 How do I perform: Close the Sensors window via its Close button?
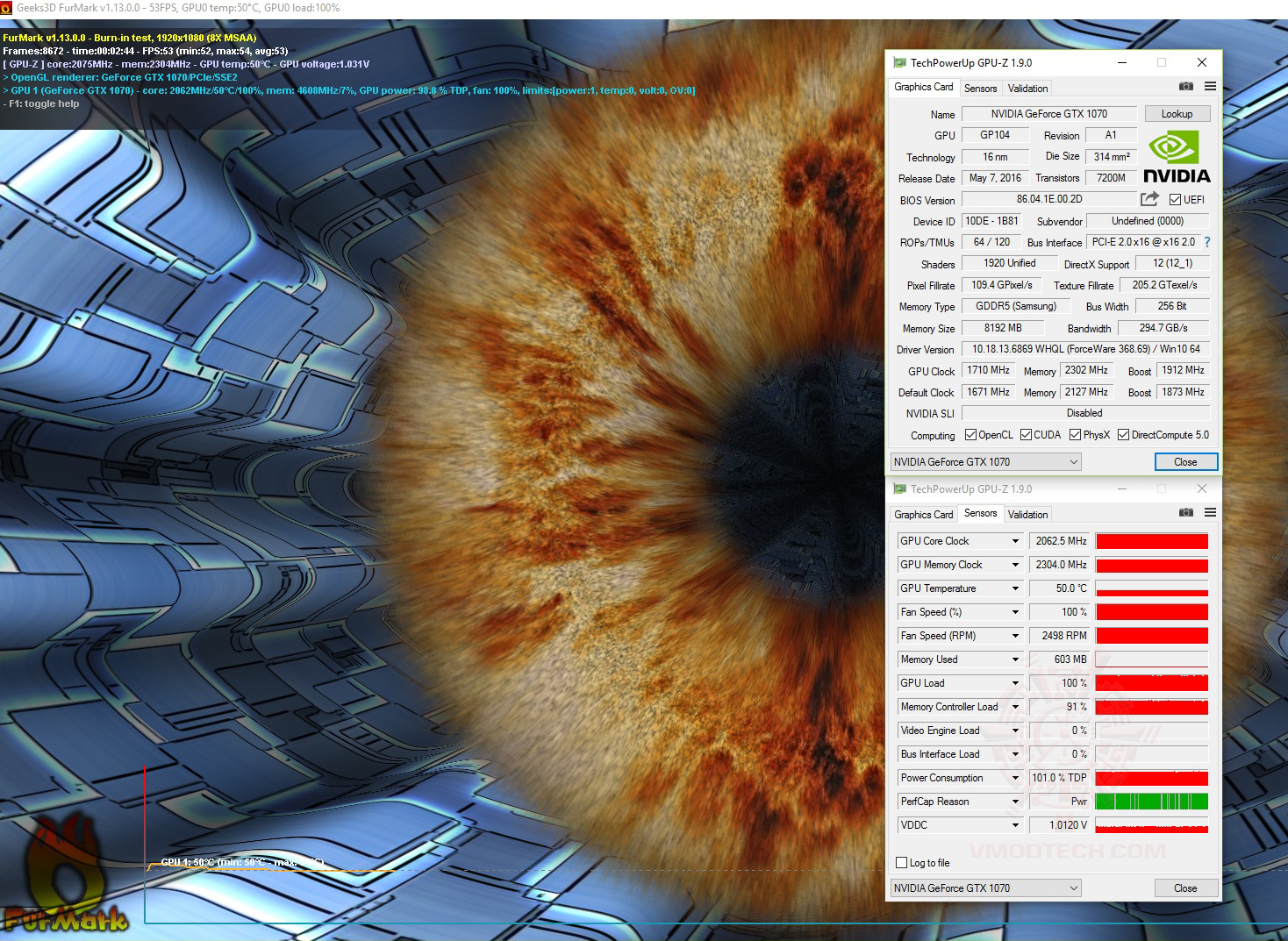click(x=1185, y=888)
